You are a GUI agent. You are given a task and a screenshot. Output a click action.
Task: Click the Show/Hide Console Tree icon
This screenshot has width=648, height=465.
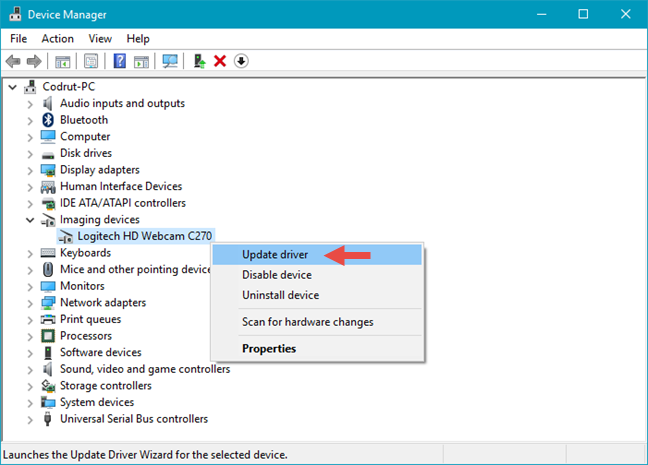(x=63, y=62)
